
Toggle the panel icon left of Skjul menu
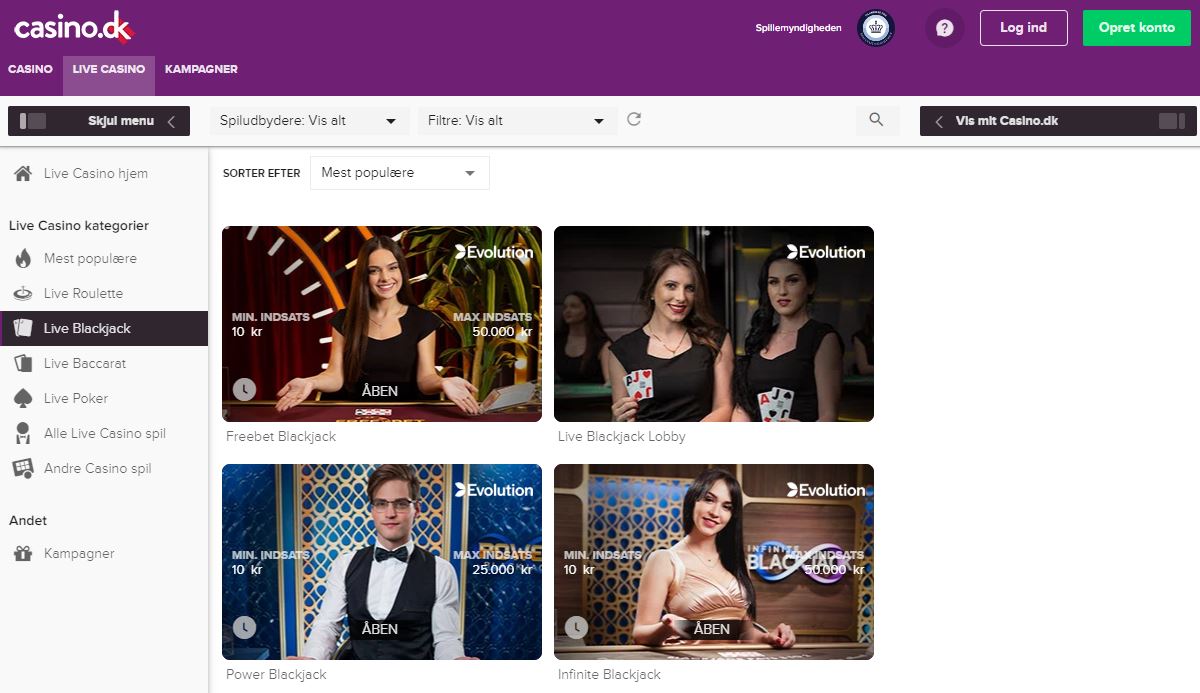tap(33, 121)
